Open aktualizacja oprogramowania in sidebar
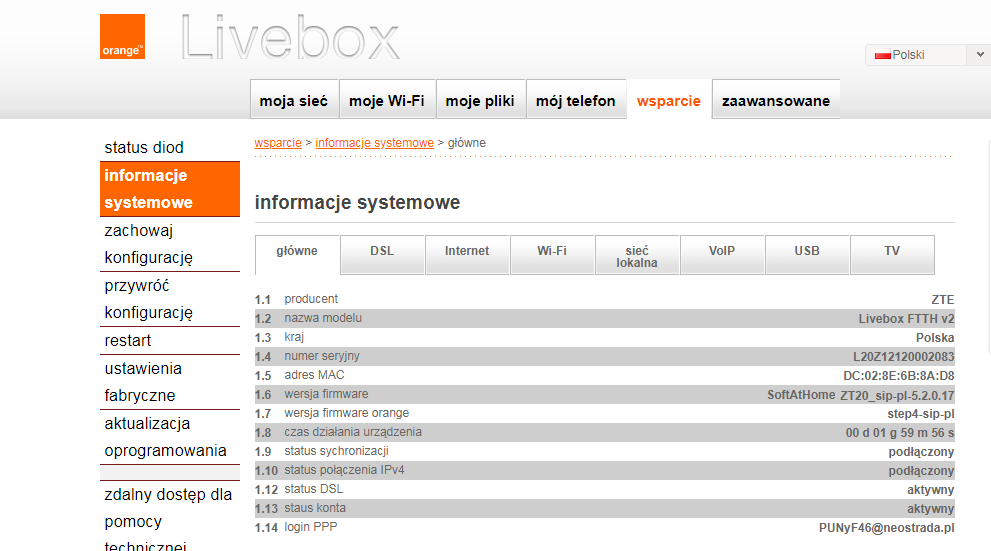This screenshot has width=991, height=551. (165, 437)
